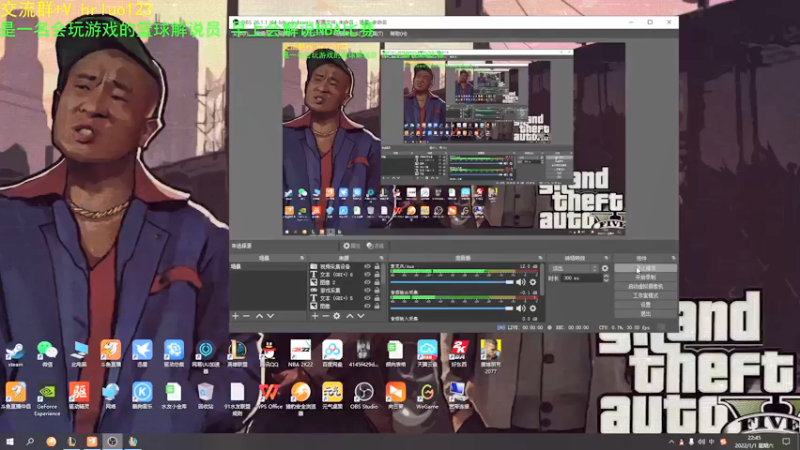Open the WPS Office desktop shortcut
The height and width of the screenshot is (450, 800).
(269, 396)
